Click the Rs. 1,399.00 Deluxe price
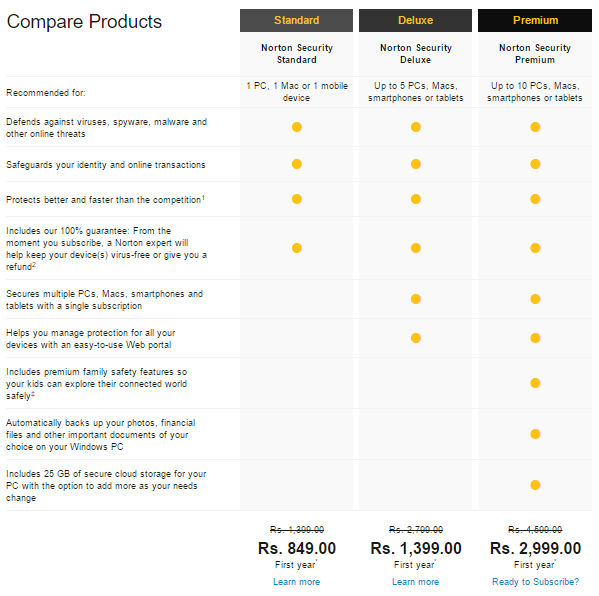The width and height of the screenshot is (599, 596). point(416,548)
